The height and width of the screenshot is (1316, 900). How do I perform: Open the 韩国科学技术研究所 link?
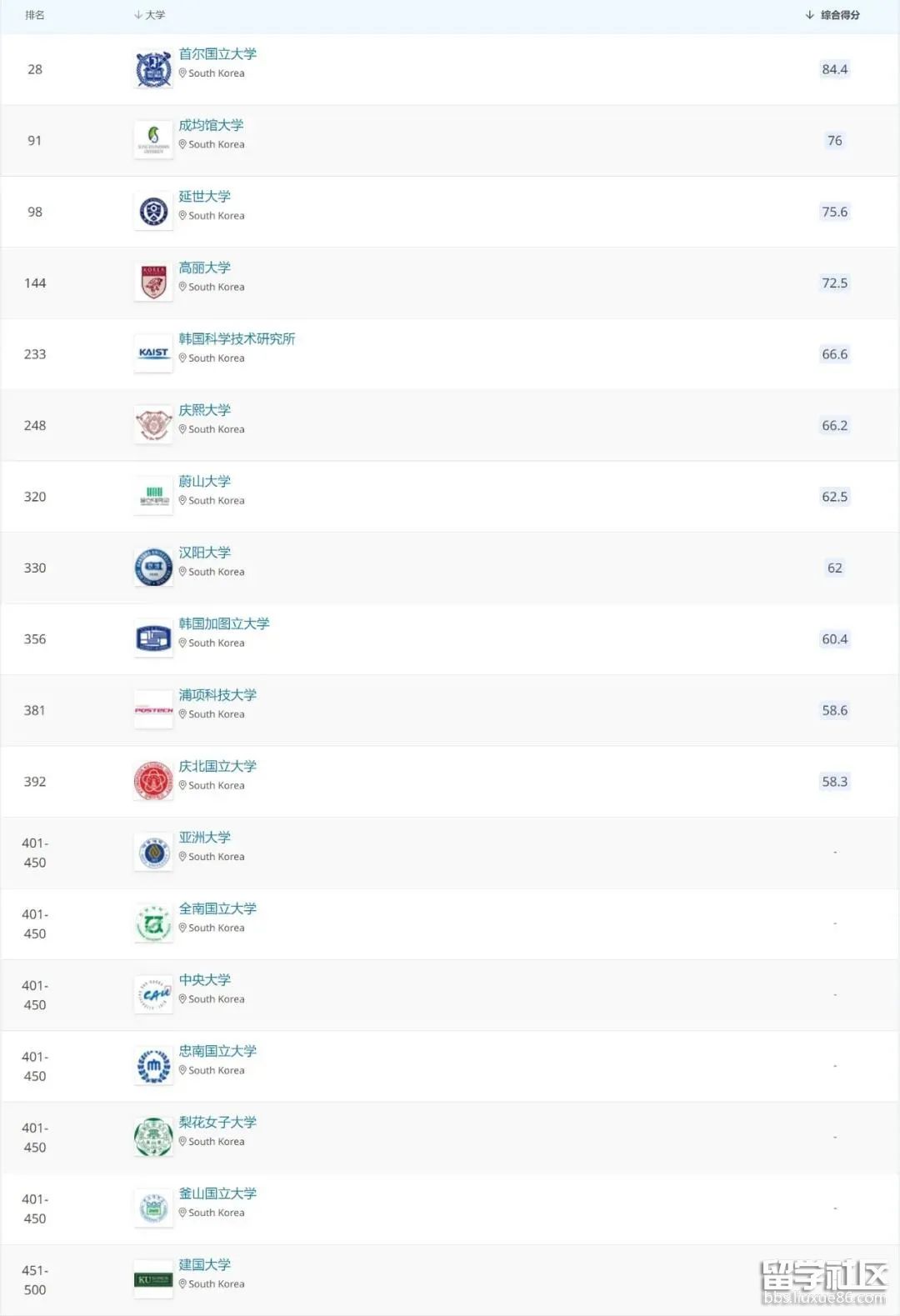(x=237, y=339)
